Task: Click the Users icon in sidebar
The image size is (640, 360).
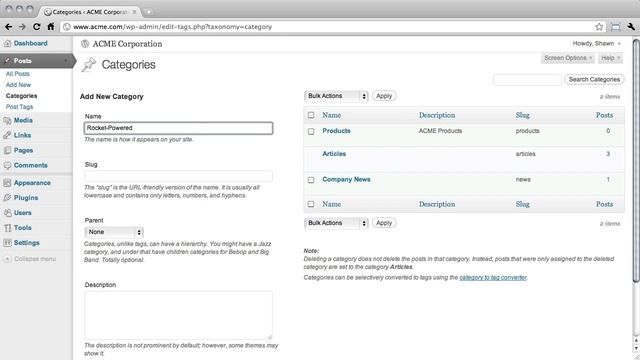Action: coord(7,213)
